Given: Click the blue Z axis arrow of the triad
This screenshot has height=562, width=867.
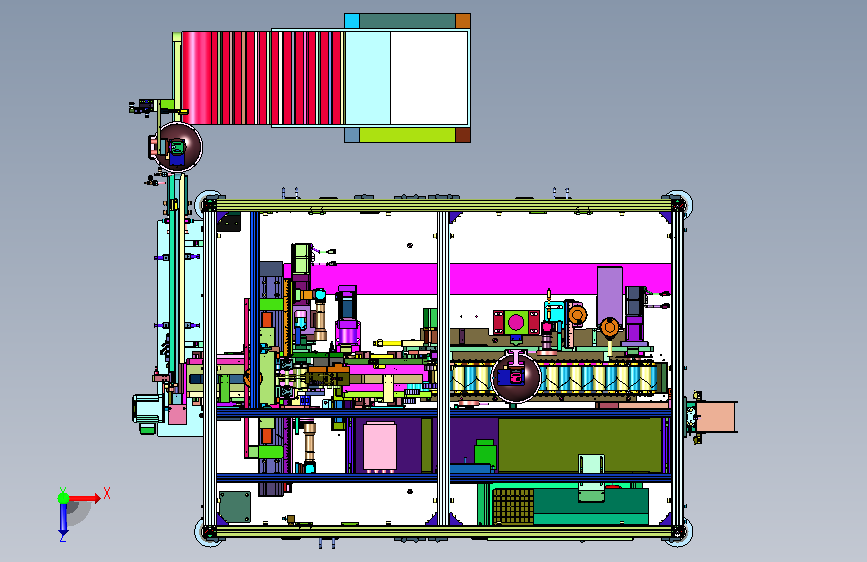Looking at the screenshot, I should [x=63, y=519].
